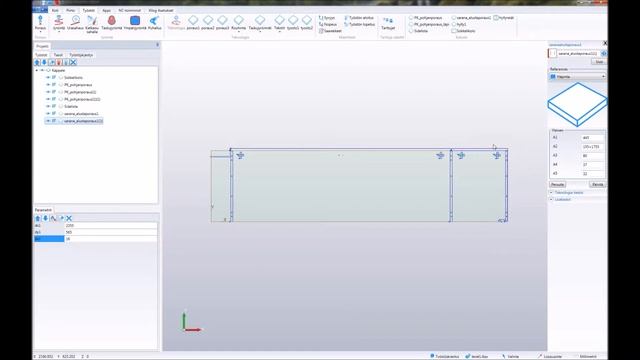Image resolution: width=640 pixels, height=360 pixels.
Task: Apply the poraus3 technology preset
Action: click(222, 22)
